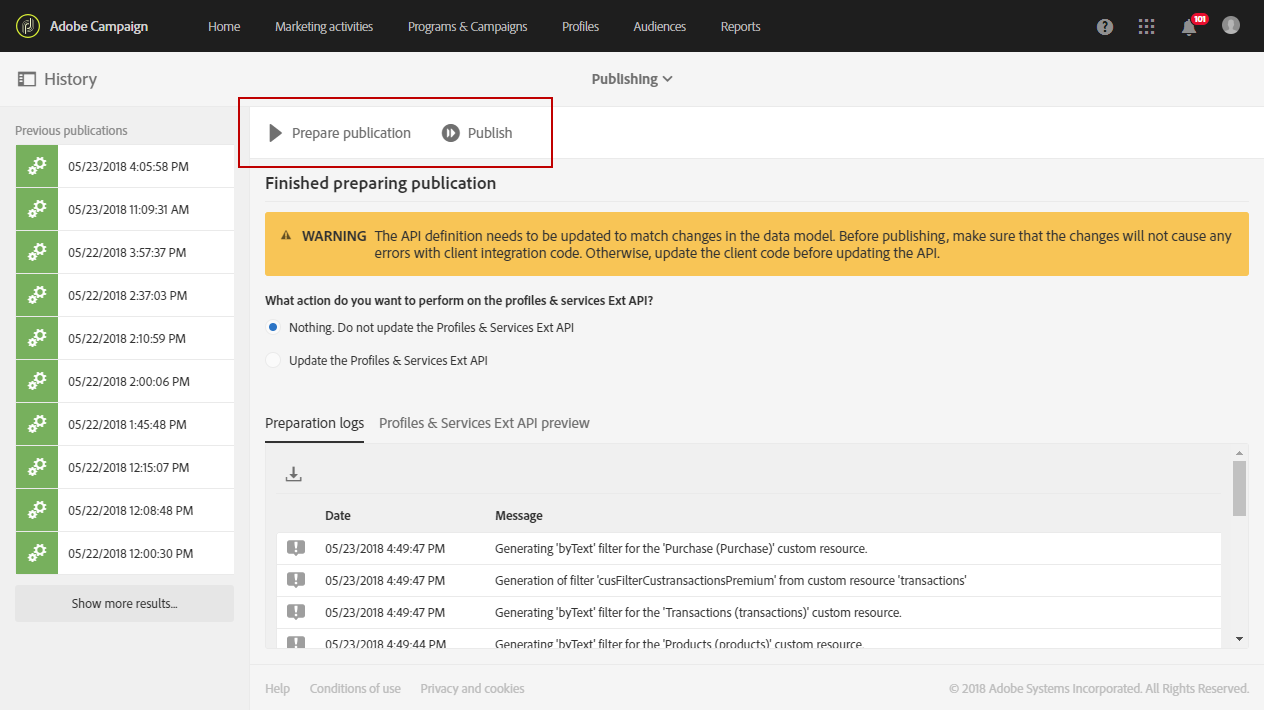1264x710 pixels.
Task: Click the Adobe Campaign logo icon
Action: tap(27, 26)
